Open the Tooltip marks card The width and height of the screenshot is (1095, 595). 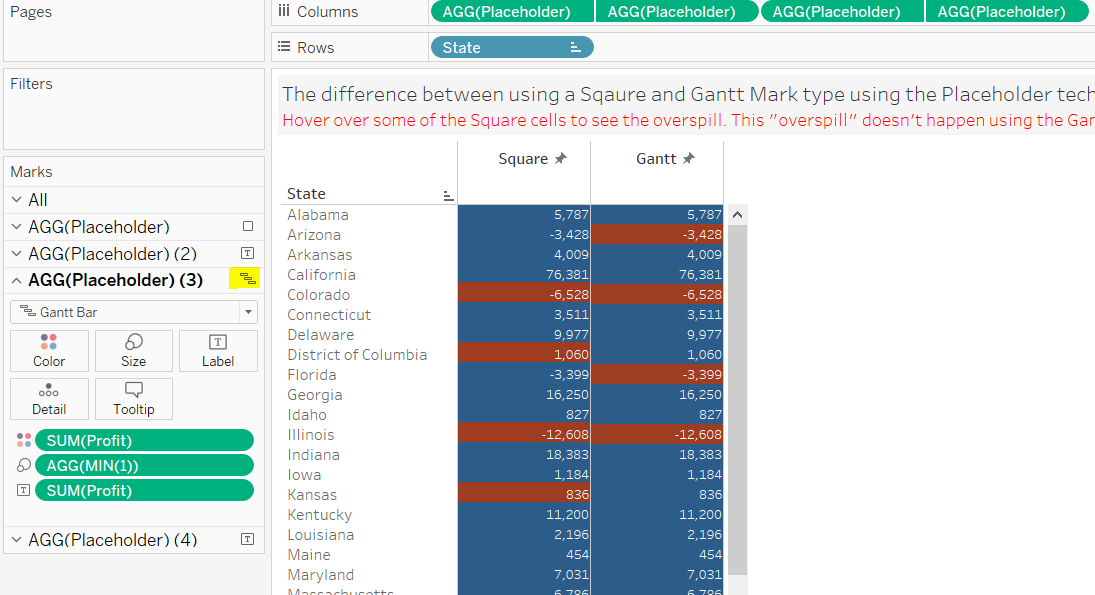(x=133, y=399)
